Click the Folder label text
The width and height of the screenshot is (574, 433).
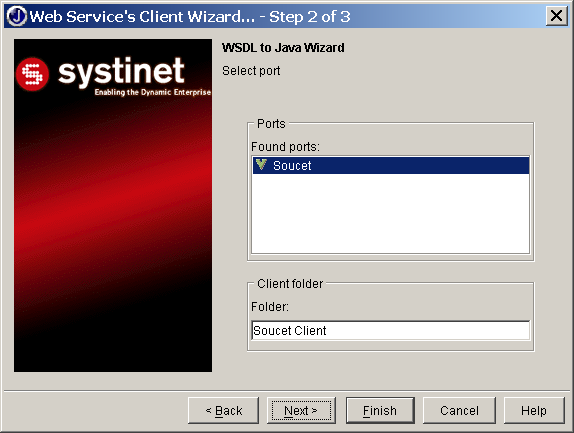click(269, 307)
